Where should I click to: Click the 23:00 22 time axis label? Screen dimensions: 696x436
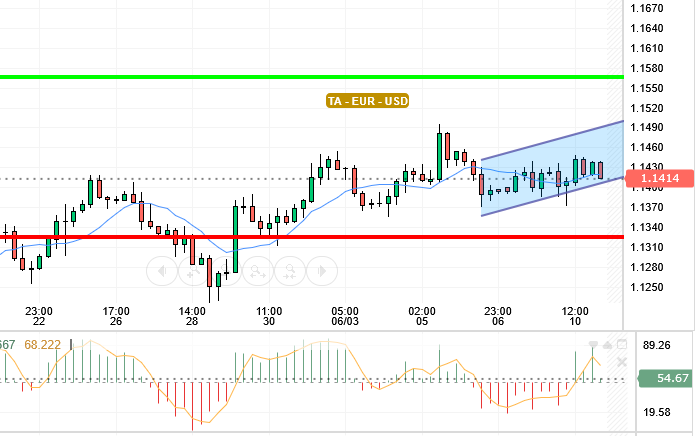tap(39, 316)
